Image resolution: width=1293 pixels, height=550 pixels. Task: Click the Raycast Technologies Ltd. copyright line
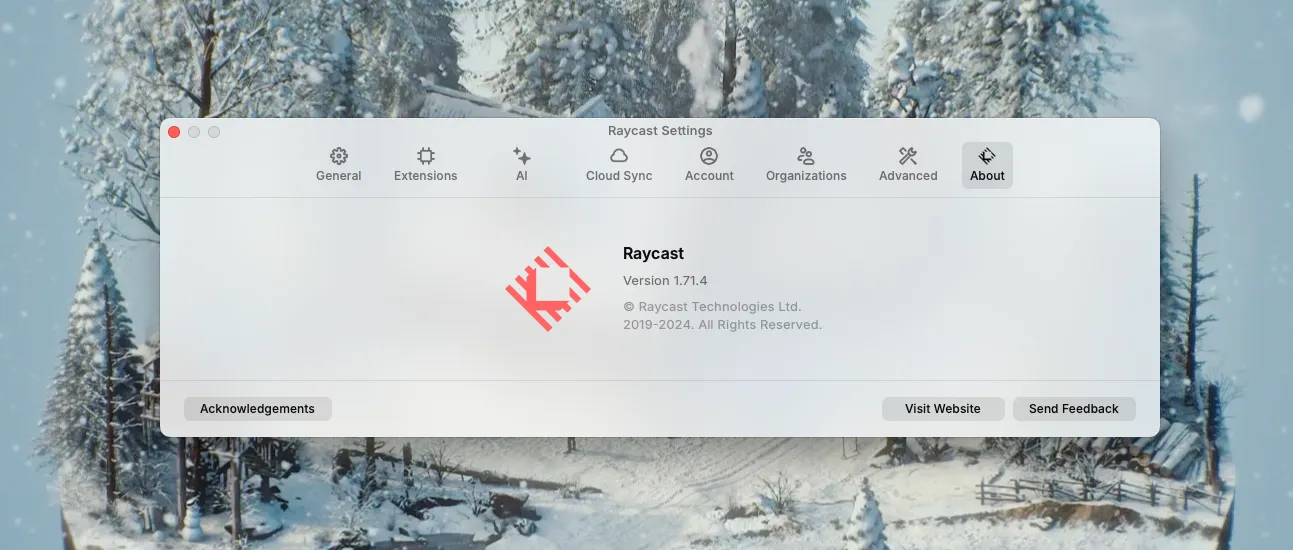tap(712, 307)
